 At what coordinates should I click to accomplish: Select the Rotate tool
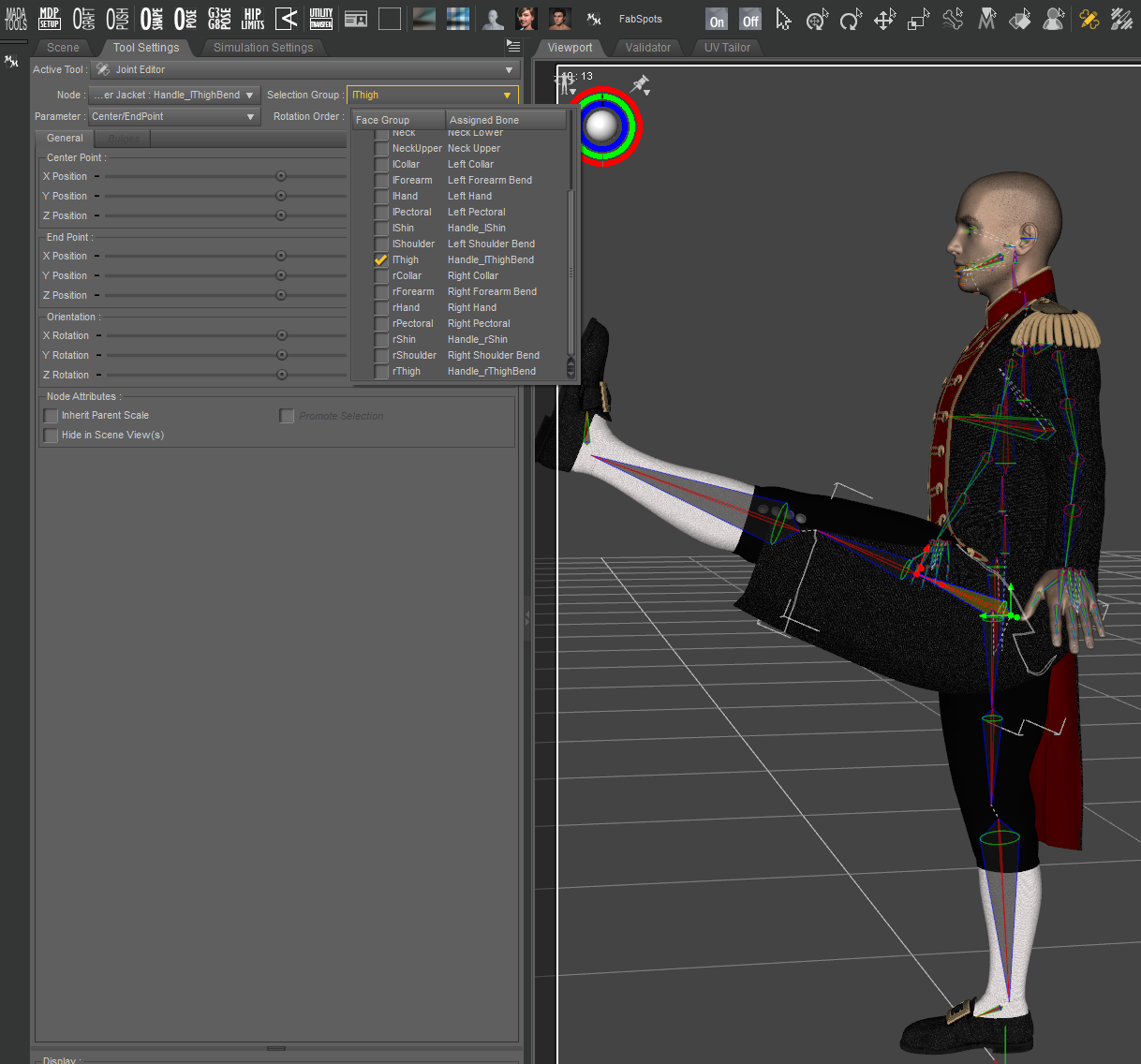(x=851, y=19)
